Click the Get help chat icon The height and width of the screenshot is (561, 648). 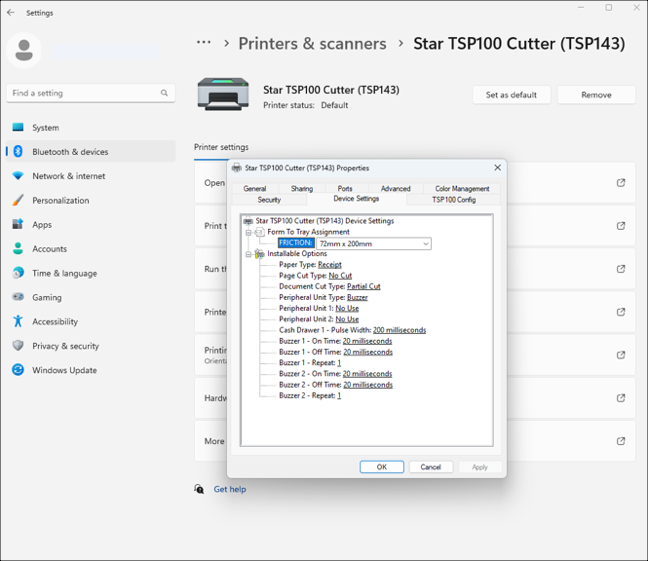point(199,489)
